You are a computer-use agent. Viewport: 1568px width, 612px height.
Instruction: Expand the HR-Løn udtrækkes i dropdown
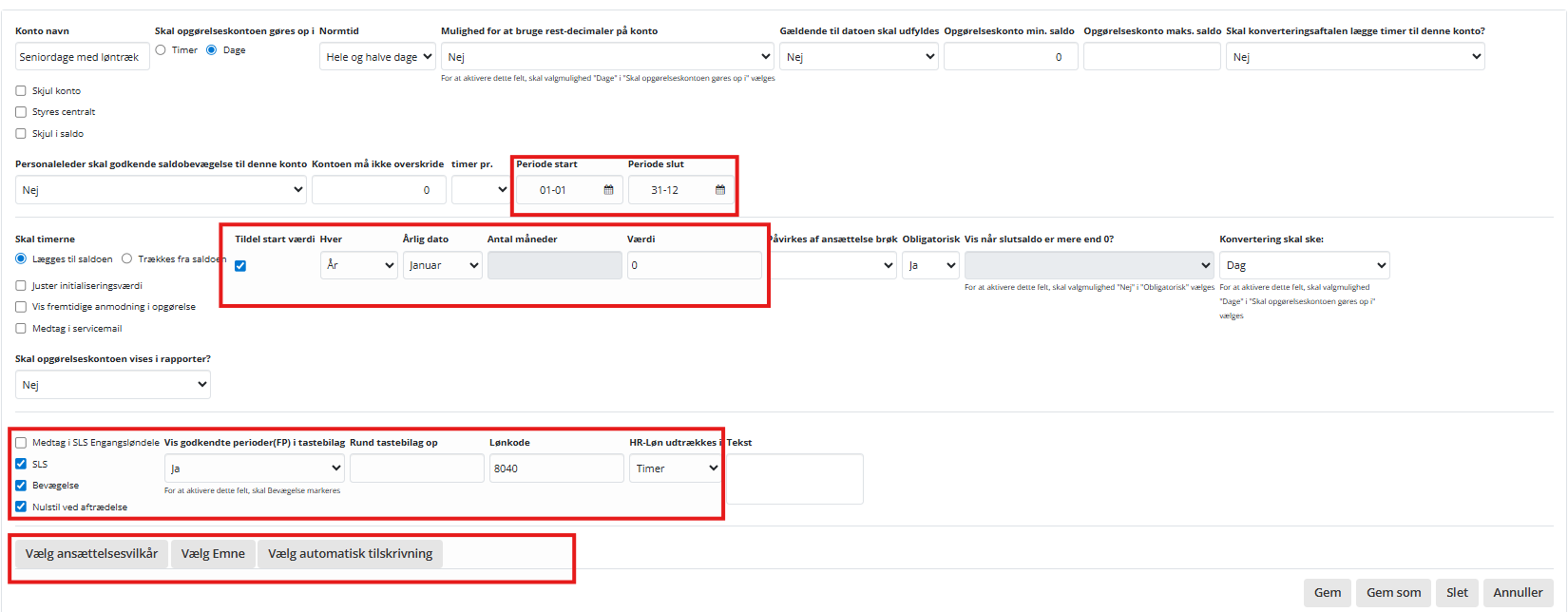click(675, 469)
